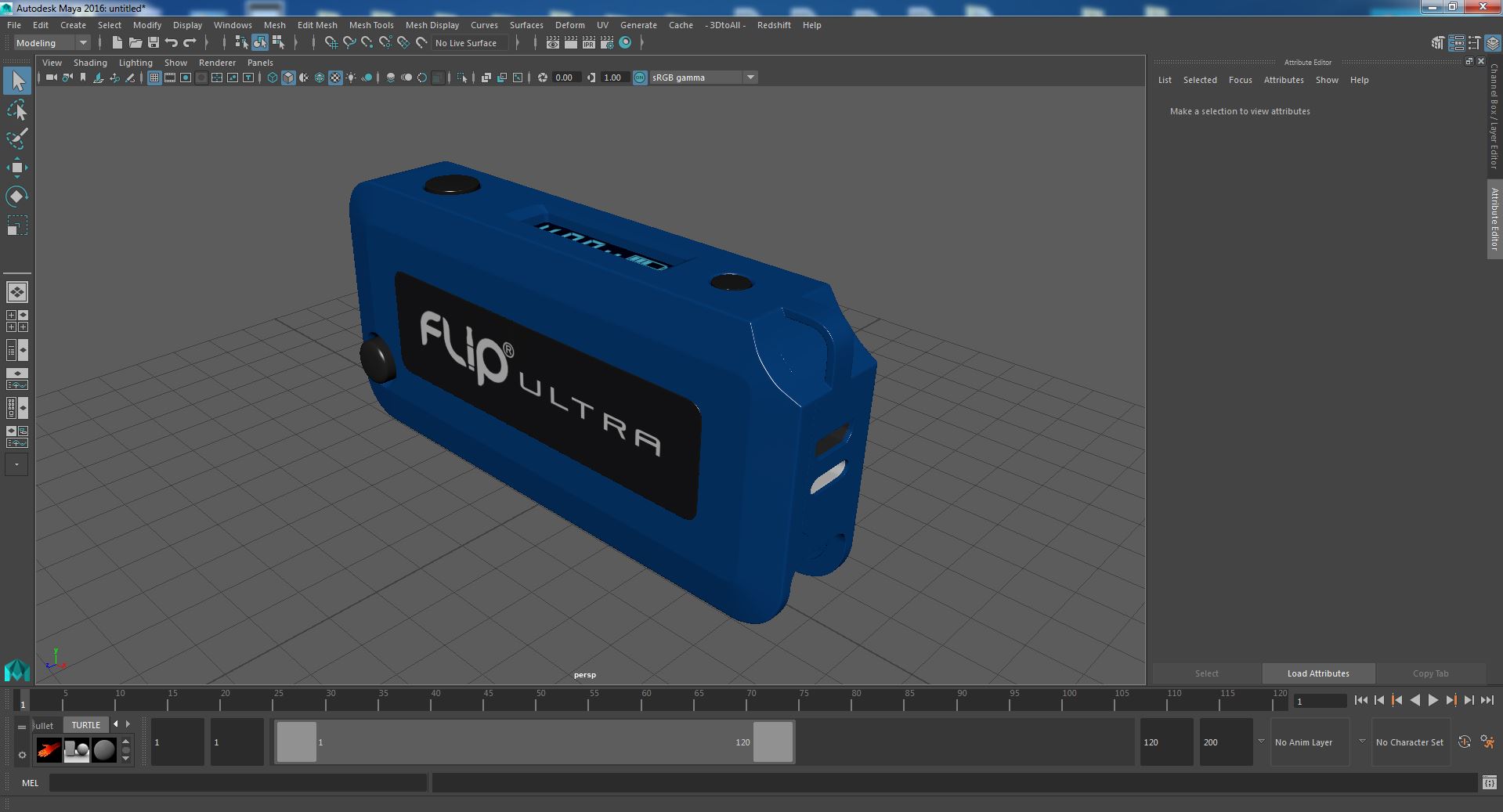Screen dimensions: 1503x812
Task: Click the Select button in Attribute Editor
Action: tap(1206, 673)
